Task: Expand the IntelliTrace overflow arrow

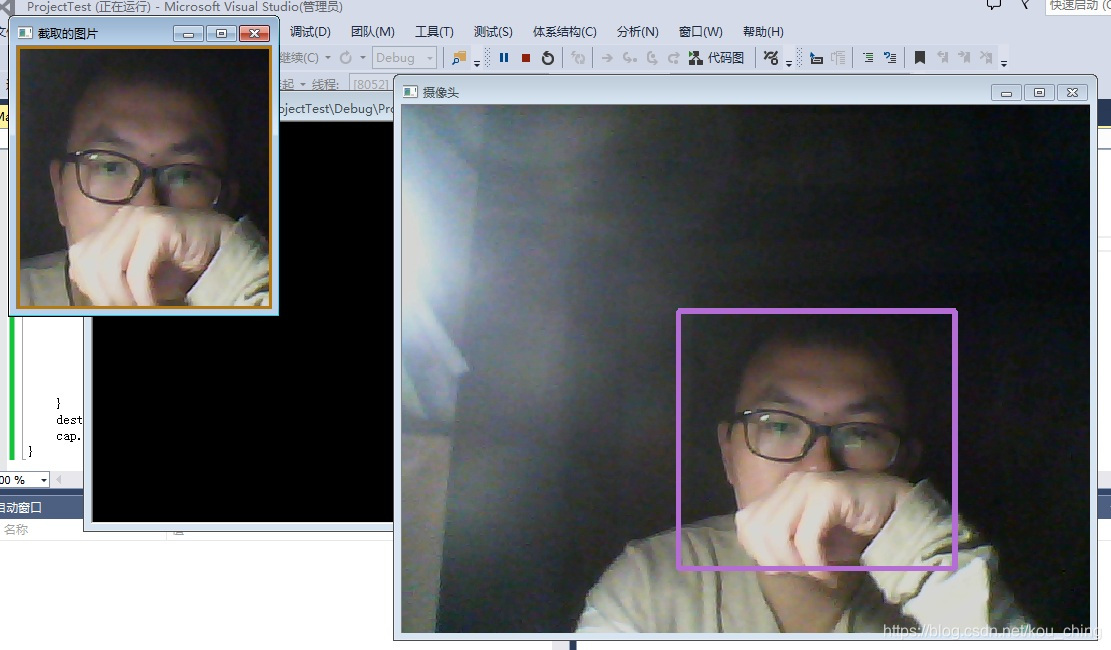Action: [x=789, y=62]
